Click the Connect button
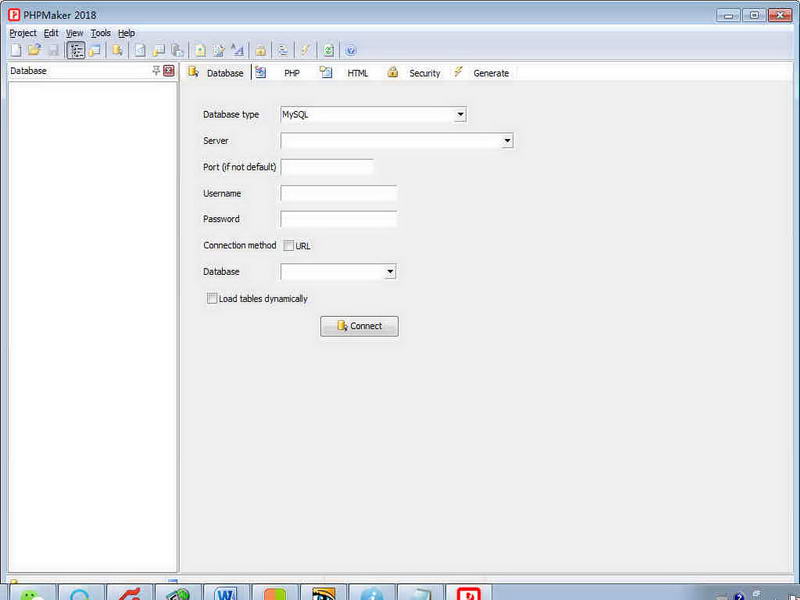This screenshot has height=600, width=800. pyautogui.click(x=359, y=326)
